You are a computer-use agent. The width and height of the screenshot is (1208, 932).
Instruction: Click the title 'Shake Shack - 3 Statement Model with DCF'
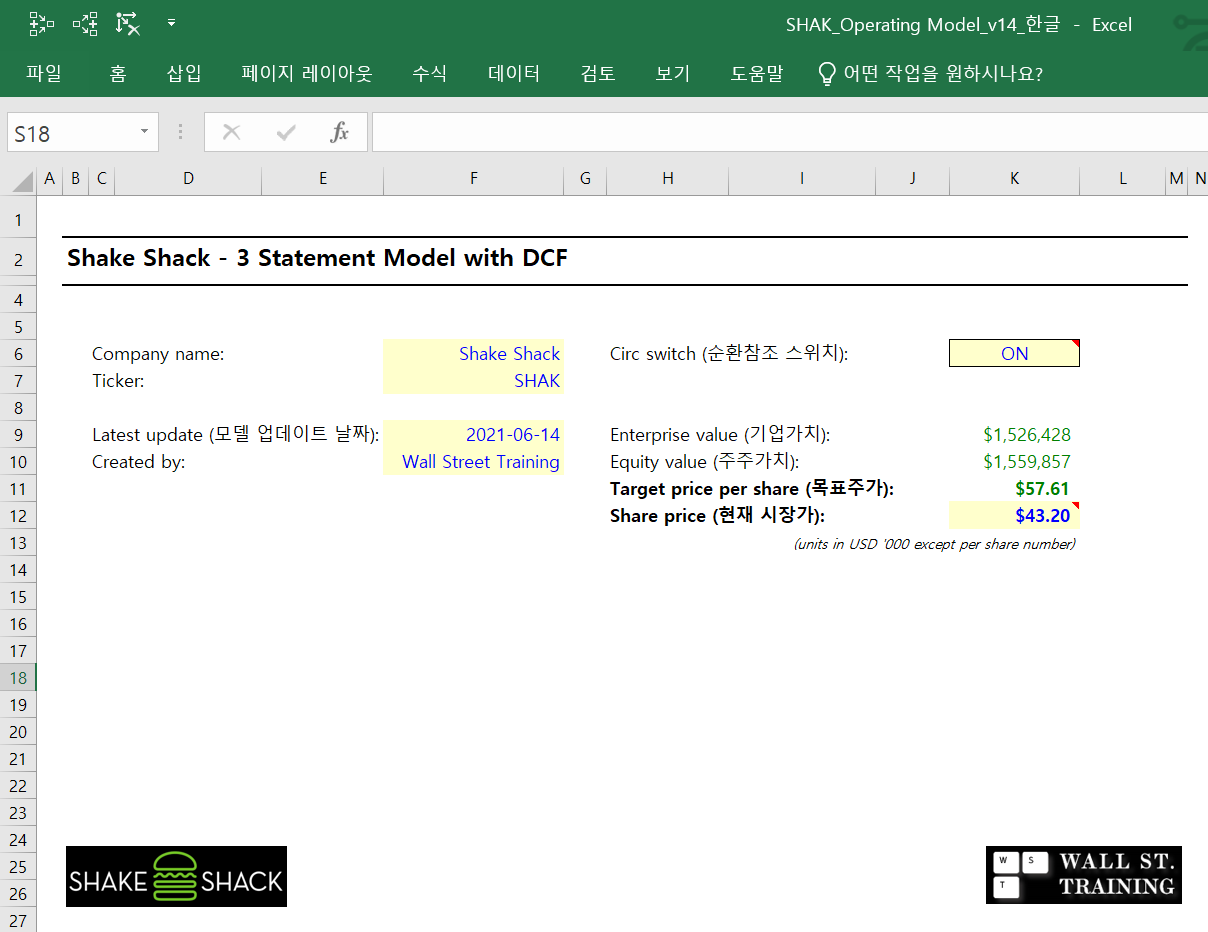(x=317, y=258)
